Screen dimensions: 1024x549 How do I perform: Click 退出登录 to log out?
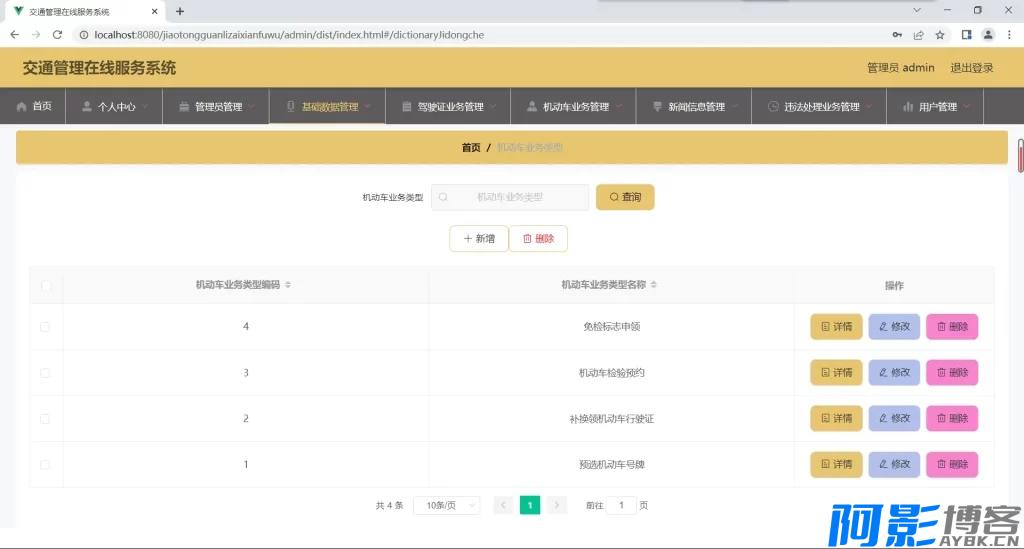pos(972,68)
